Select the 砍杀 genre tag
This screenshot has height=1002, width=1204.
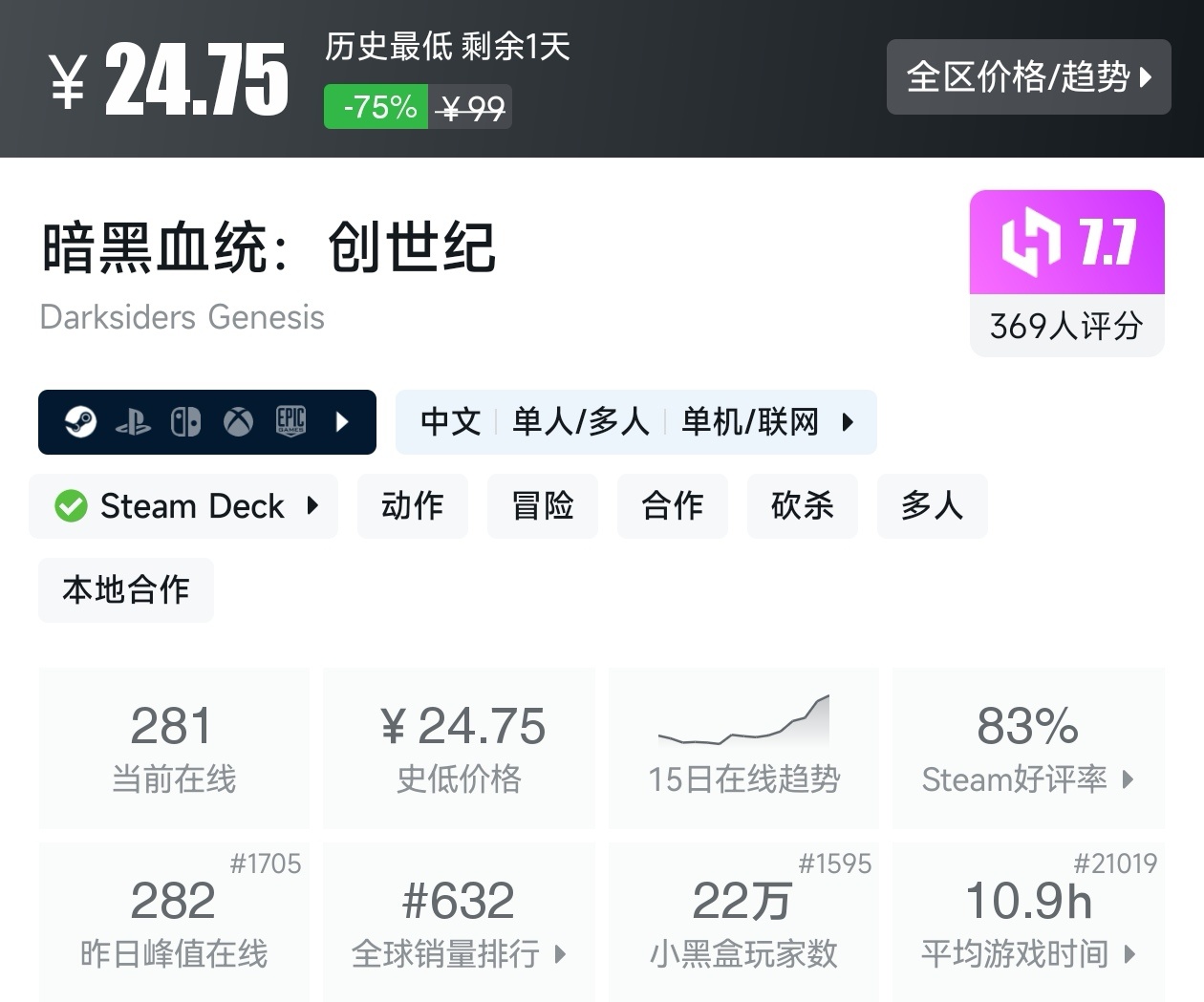[802, 505]
